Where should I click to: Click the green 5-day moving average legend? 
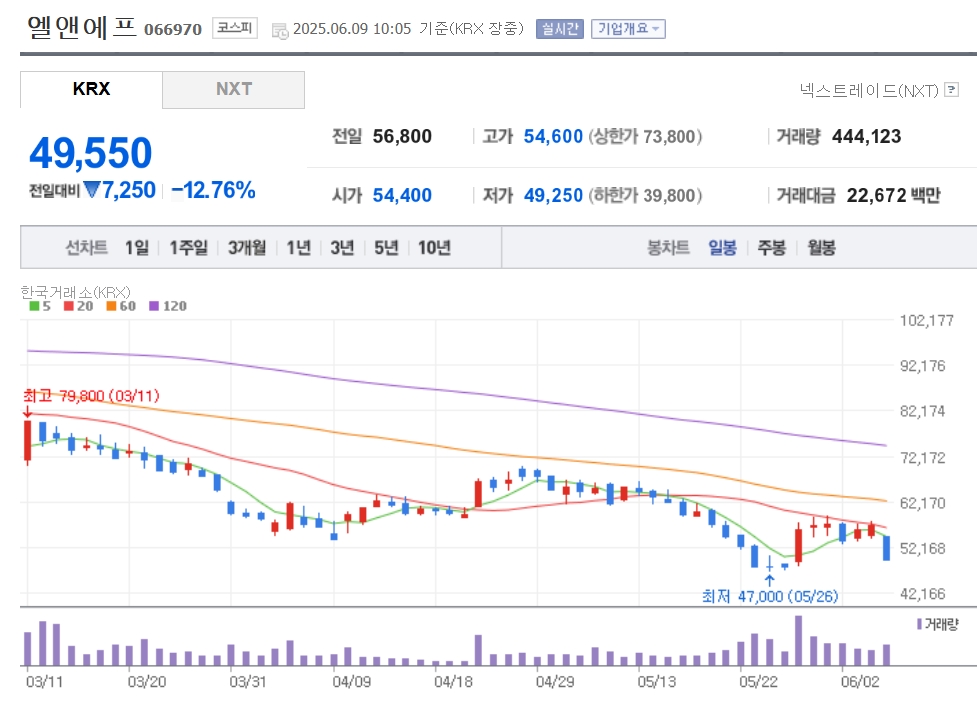pyautogui.click(x=41, y=306)
